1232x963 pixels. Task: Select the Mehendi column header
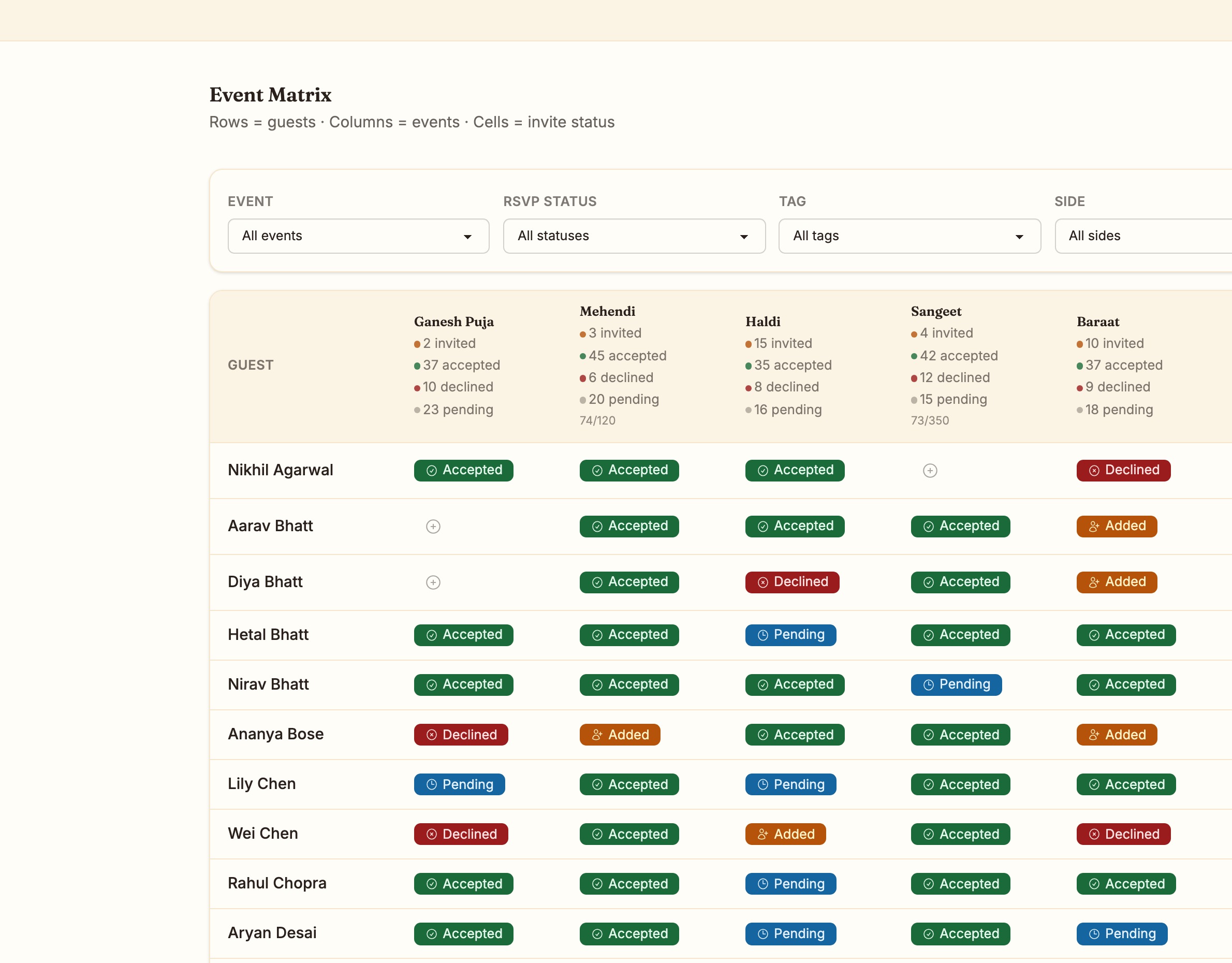(x=607, y=311)
